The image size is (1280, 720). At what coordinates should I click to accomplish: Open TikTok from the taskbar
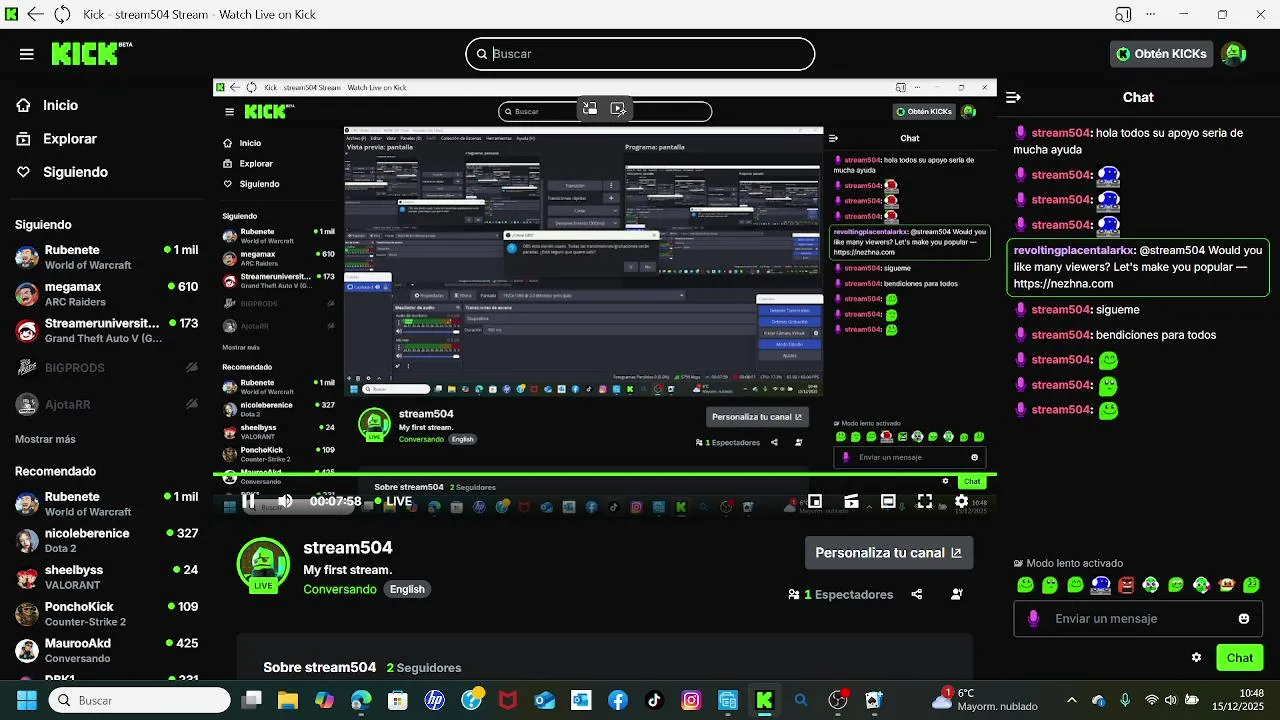point(654,700)
